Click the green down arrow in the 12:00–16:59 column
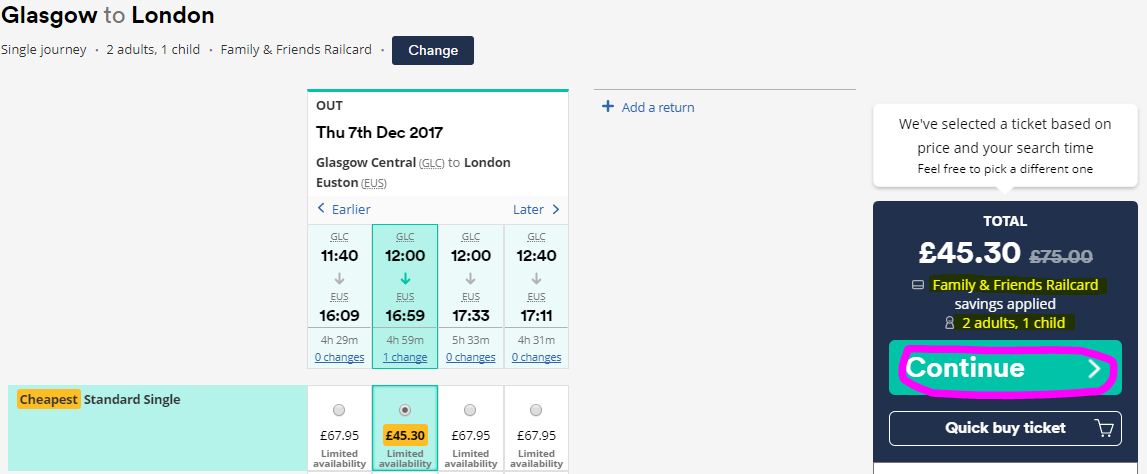 (404, 279)
